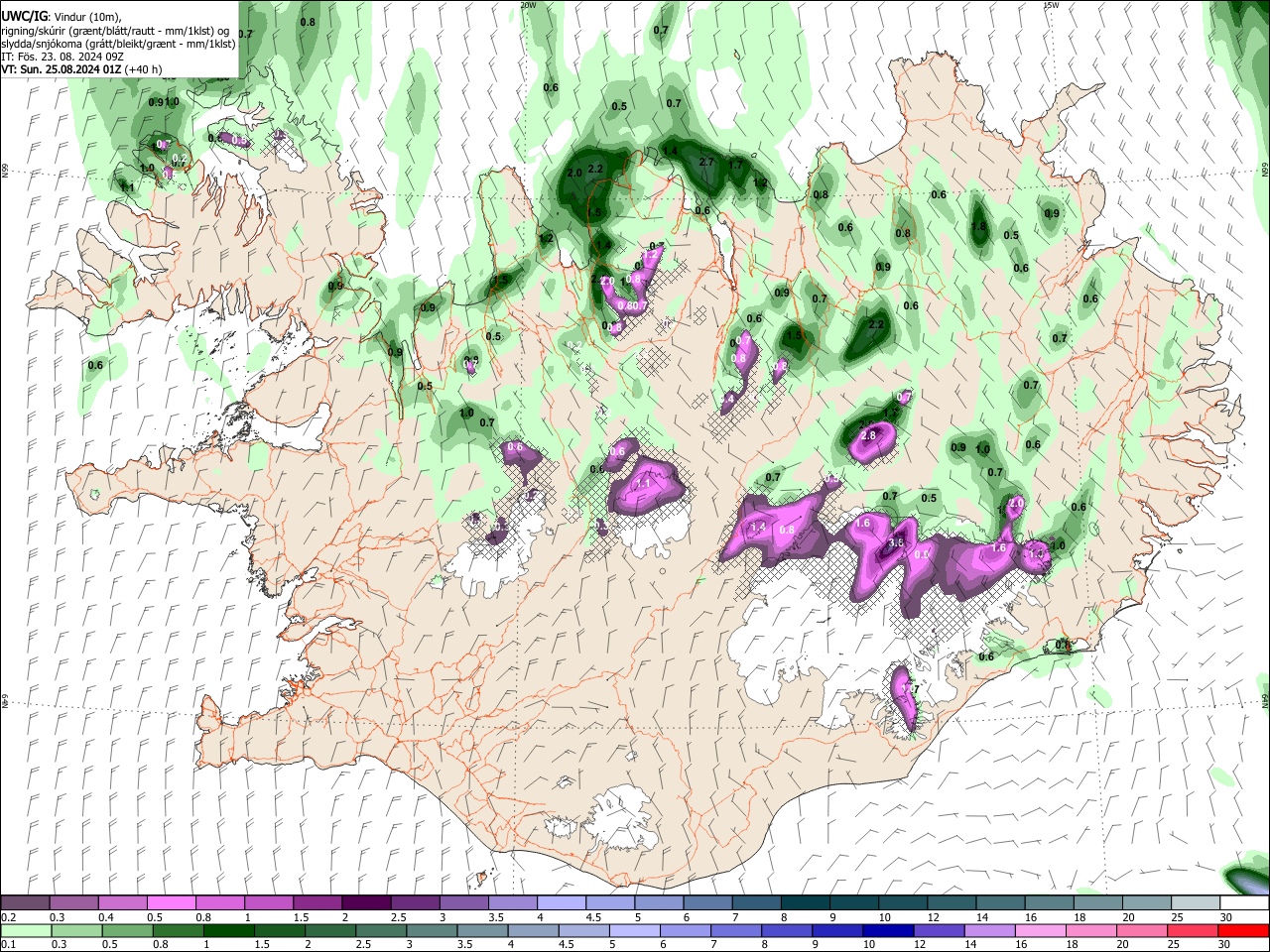1270x952 pixels.
Task: Pick the white 30 swatch in the top legend row
Action: [1244, 902]
